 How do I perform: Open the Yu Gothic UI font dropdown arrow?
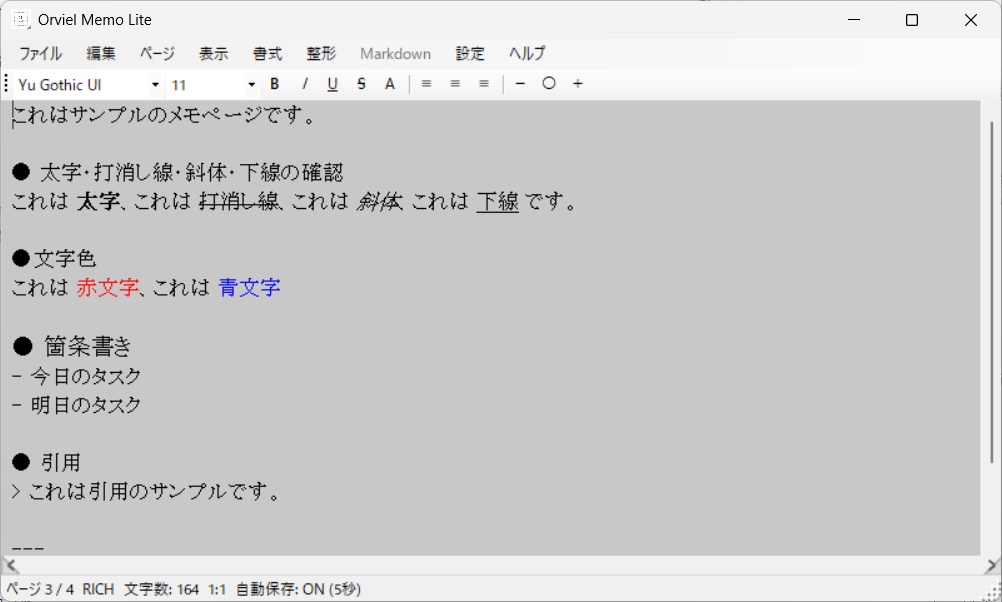click(x=155, y=84)
